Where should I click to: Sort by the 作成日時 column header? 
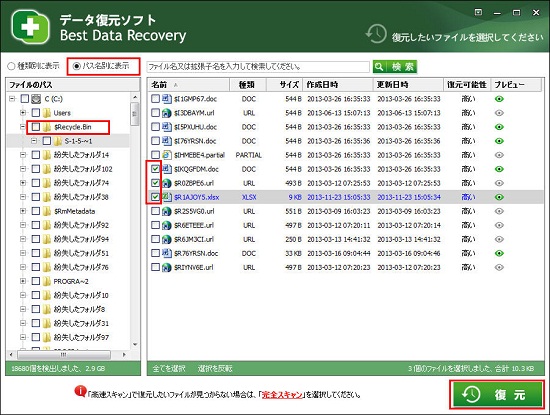click(x=338, y=85)
